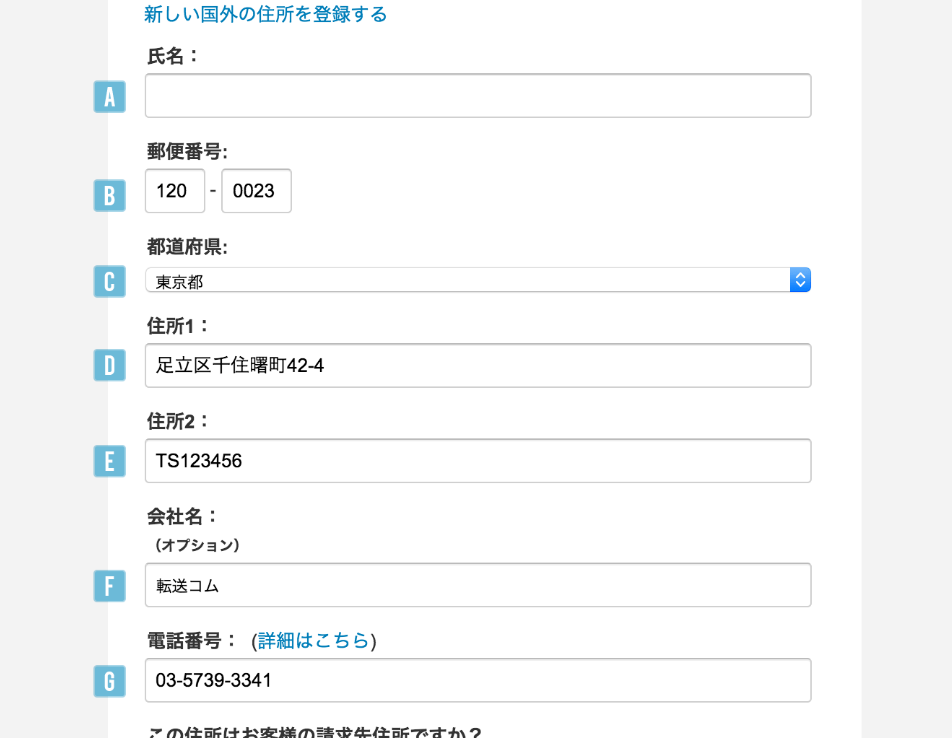
Task: Click the 新しい国外の住所を登録する heading link
Action: point(265,14)
